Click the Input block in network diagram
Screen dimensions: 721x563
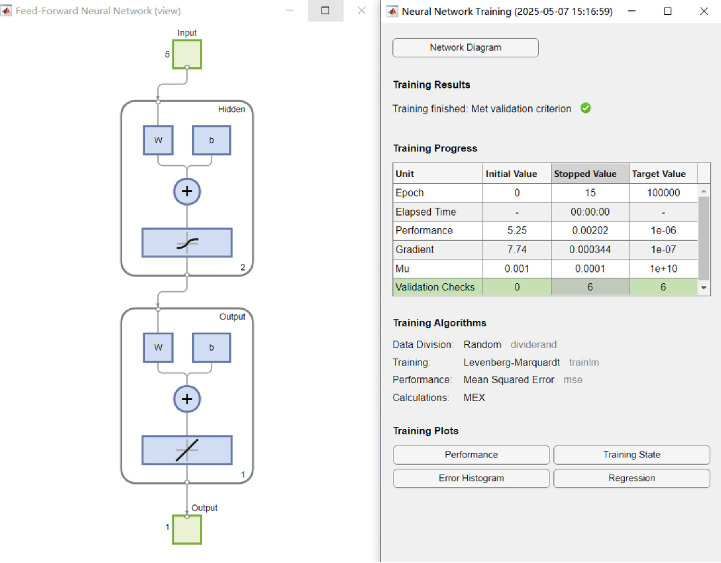click(187, 54)
